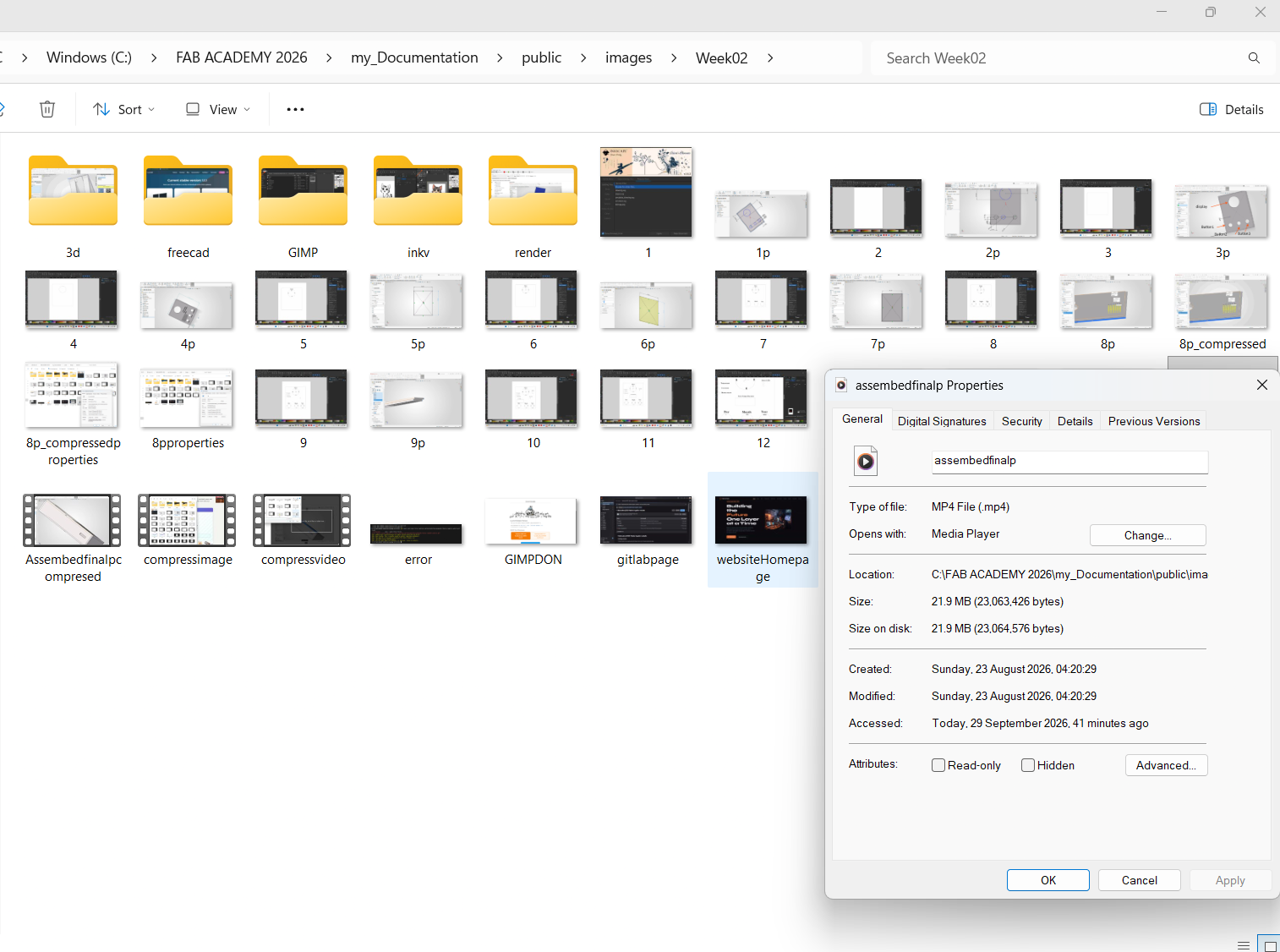Screen dimensions: 1280x952
Task: Select the inkv folder icon
Action: [418, 191]
